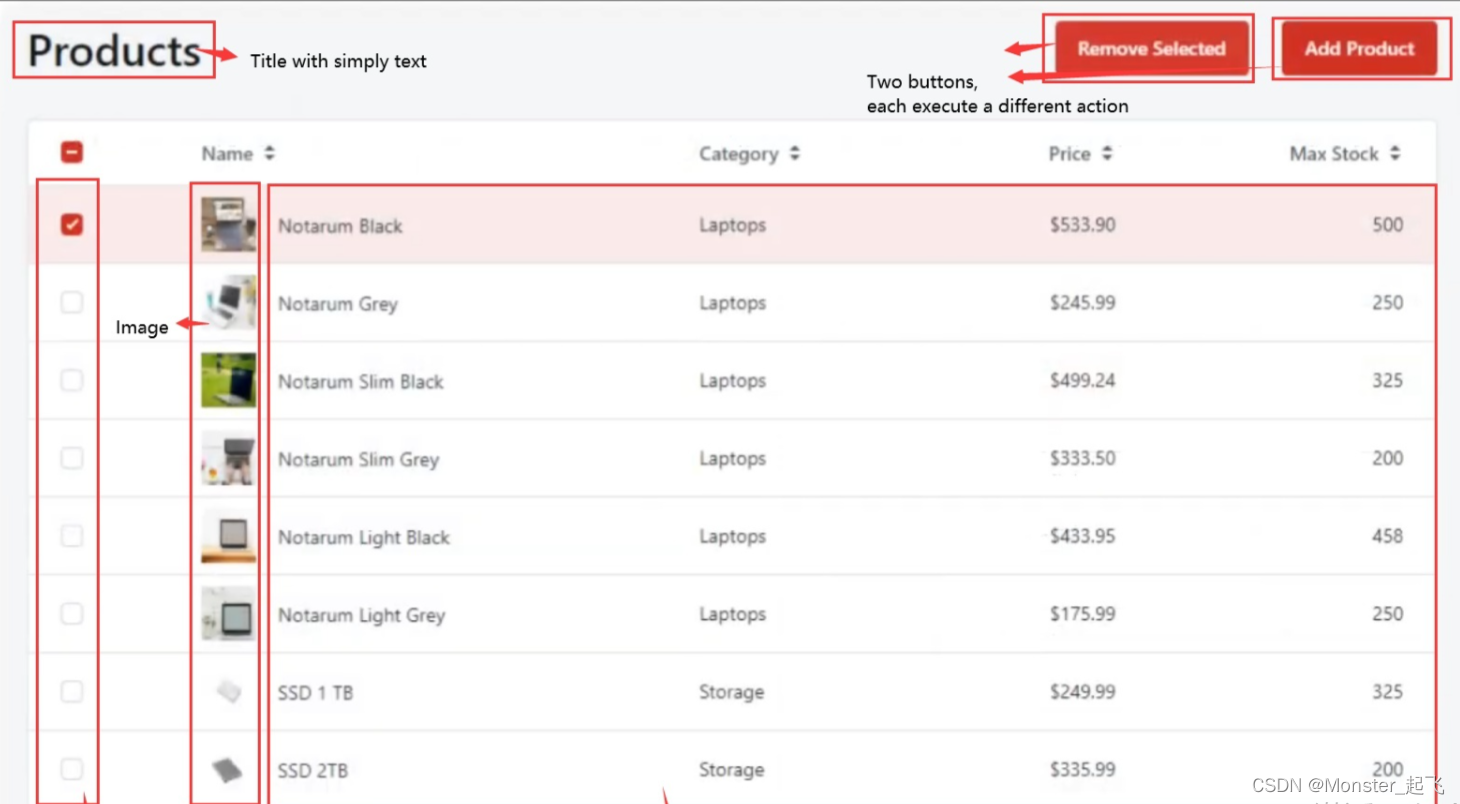The width and height of the screenshot is (1460, 804).
Task: Click the $245.99 price cell
Action: pos(1082,302)
